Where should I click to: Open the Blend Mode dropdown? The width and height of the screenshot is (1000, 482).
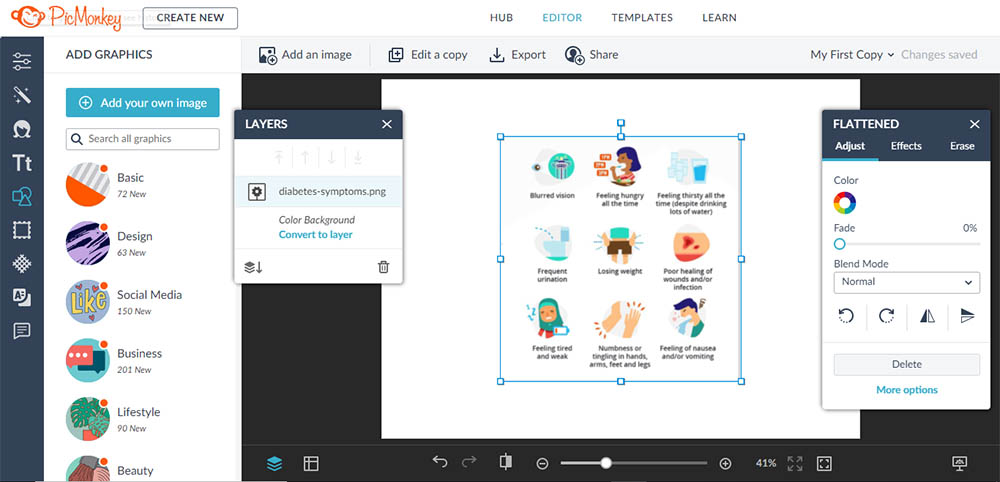(x=906, y=282)
